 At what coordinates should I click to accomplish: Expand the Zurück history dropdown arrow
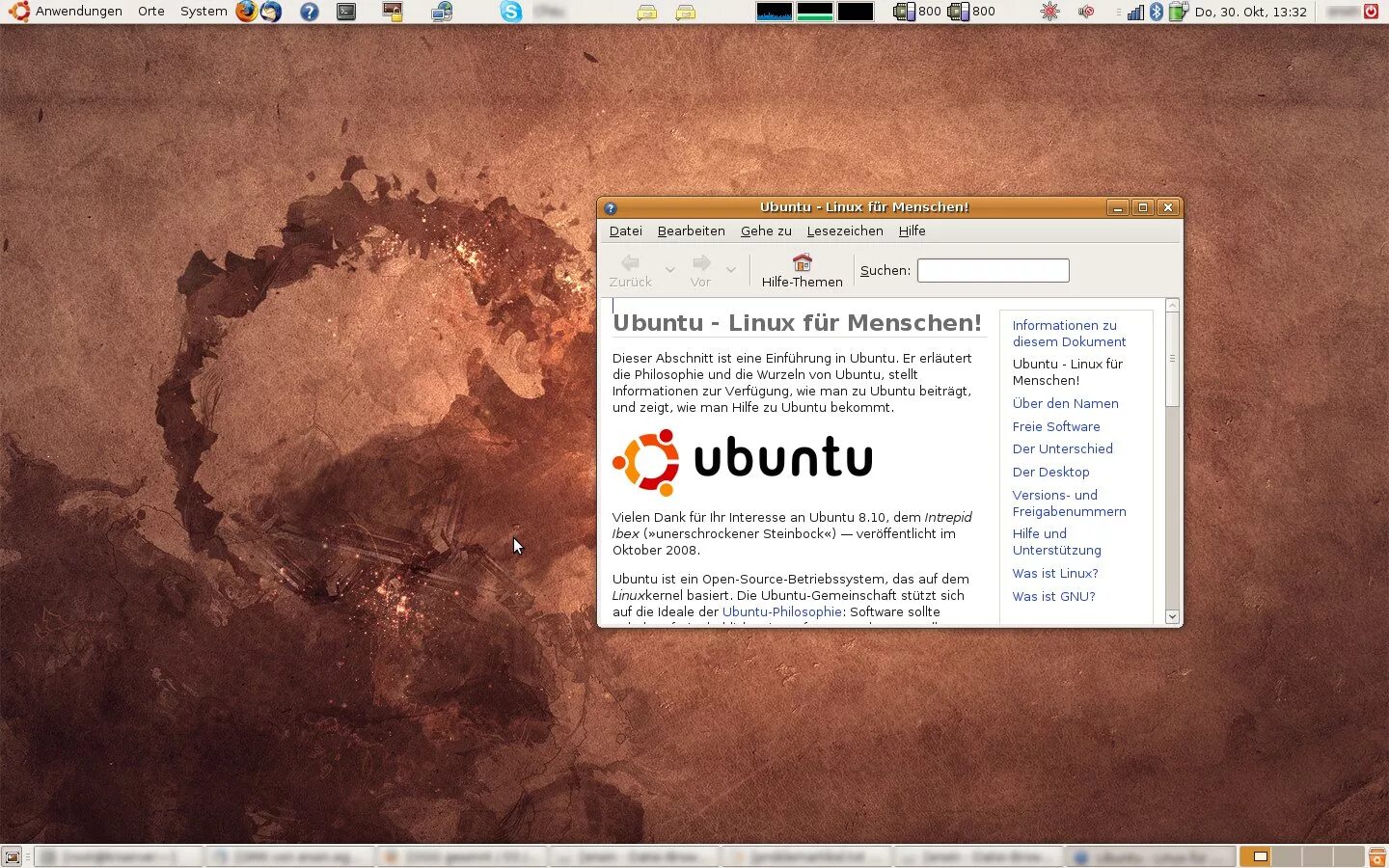coord(670,270)
